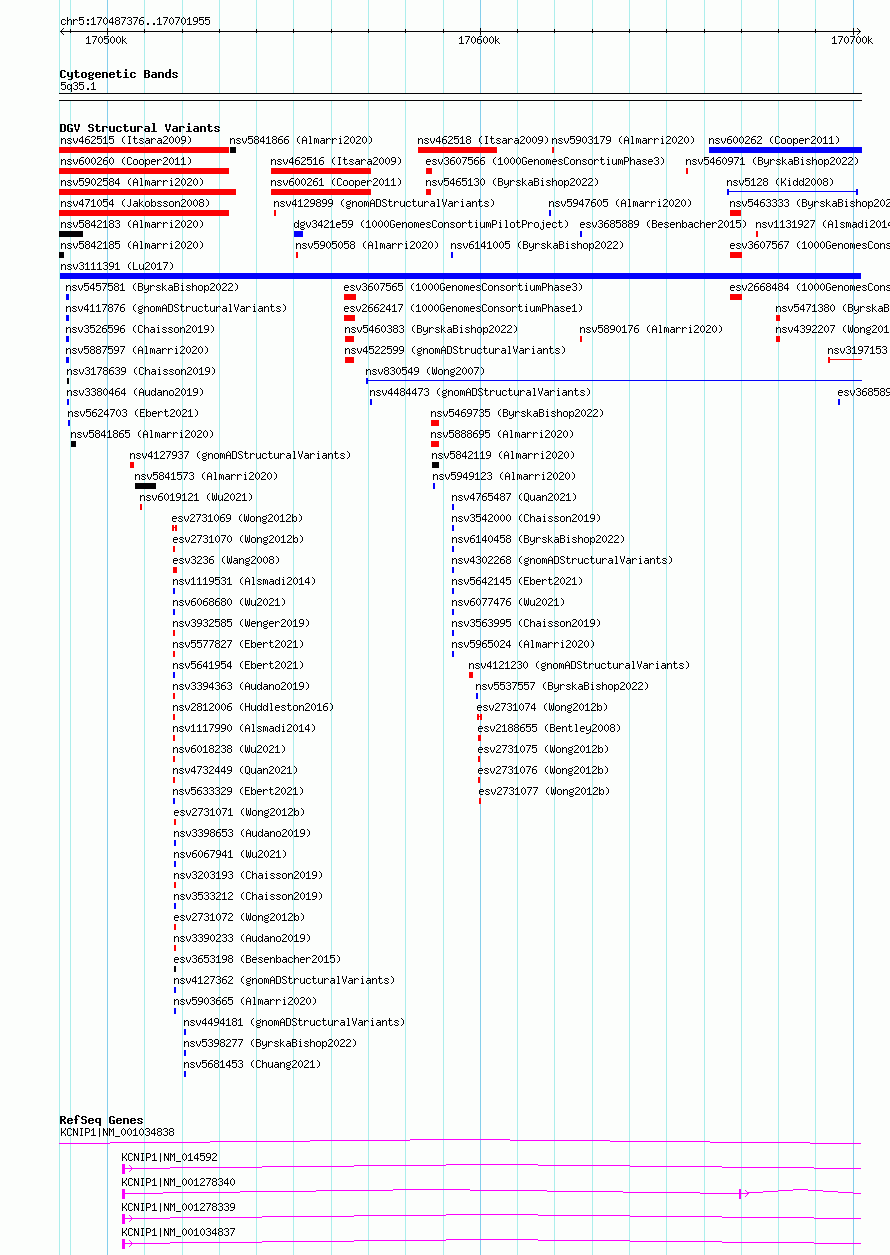Open variant nsv471054 (Jakobsson2008)
The width and height of the screenshot is (890, 1255).
[x=135, y=203]
